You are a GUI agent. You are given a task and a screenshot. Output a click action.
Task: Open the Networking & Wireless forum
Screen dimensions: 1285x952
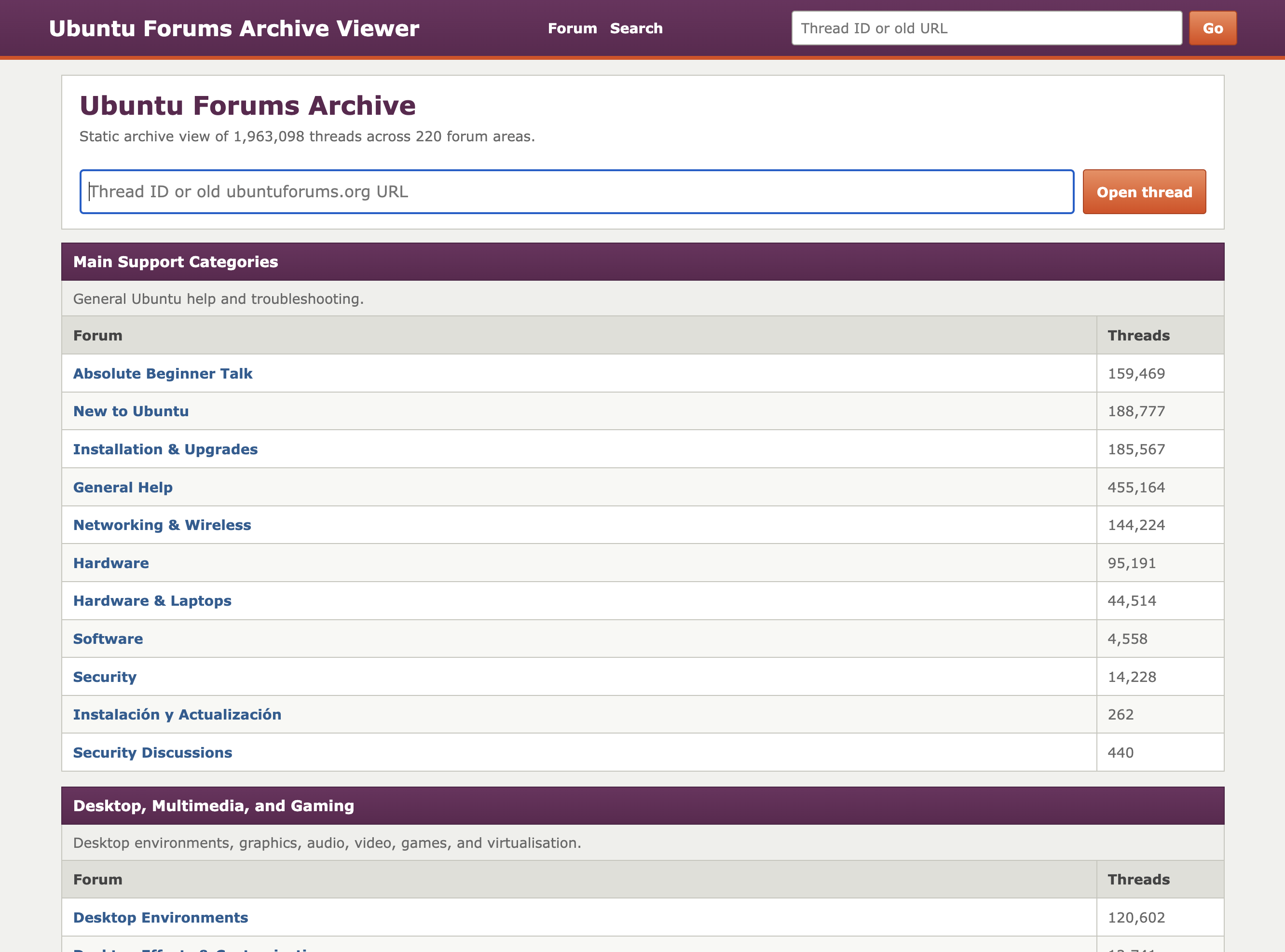point(162,525)
